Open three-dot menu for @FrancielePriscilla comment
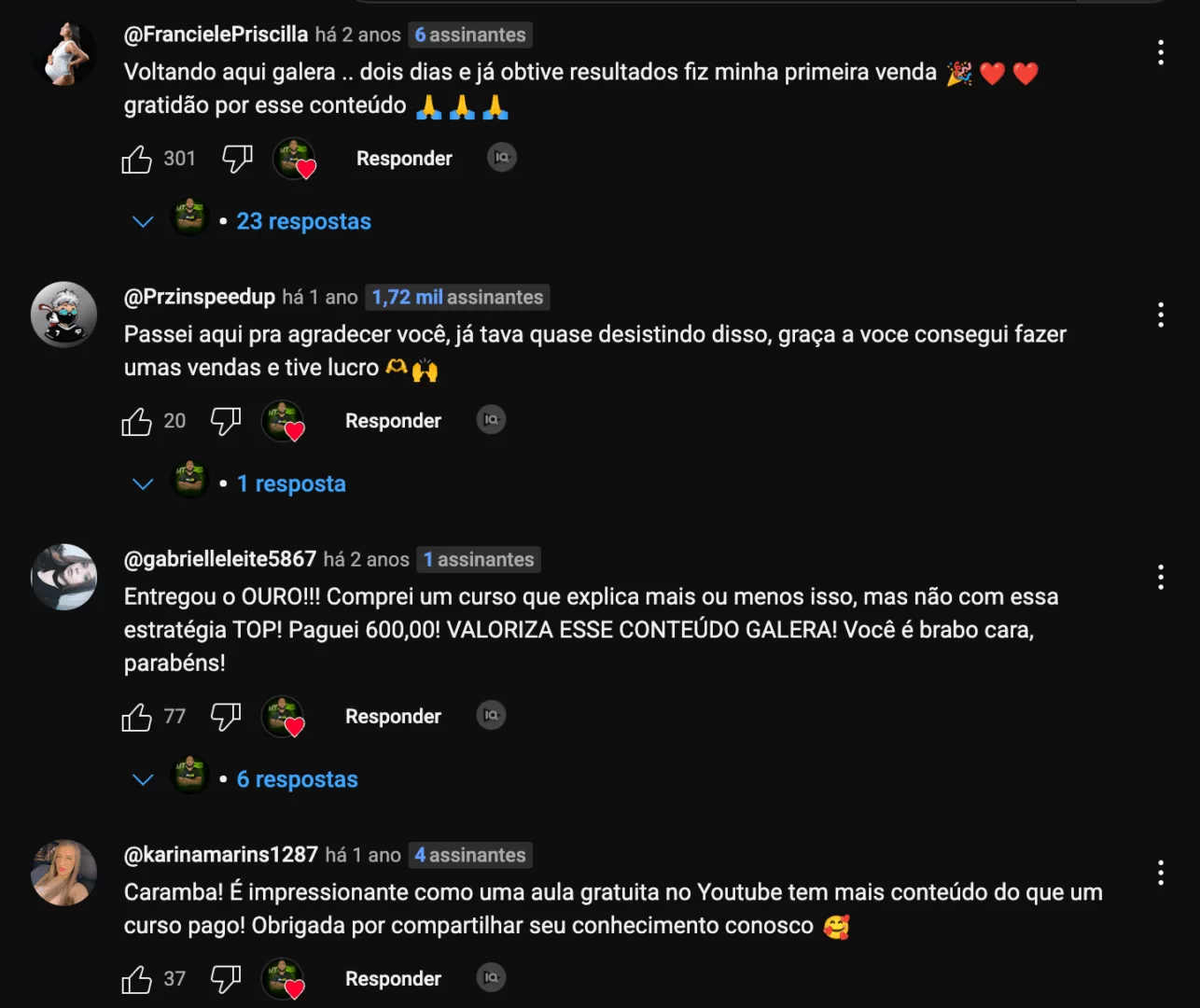The width and height of the screenshot is (1200, 1008). coord(1161,52)
